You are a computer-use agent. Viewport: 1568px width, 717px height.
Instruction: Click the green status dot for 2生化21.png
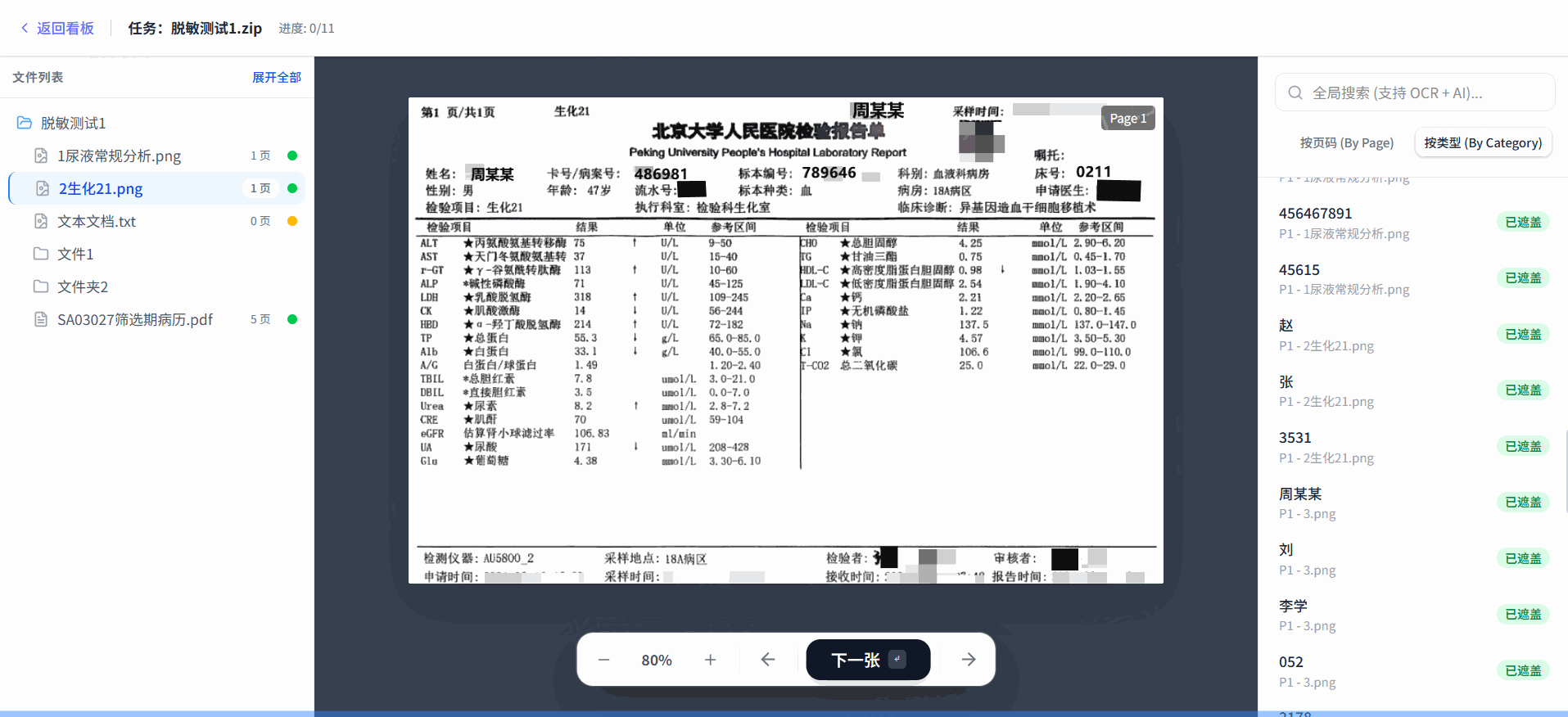coord(292,188)
